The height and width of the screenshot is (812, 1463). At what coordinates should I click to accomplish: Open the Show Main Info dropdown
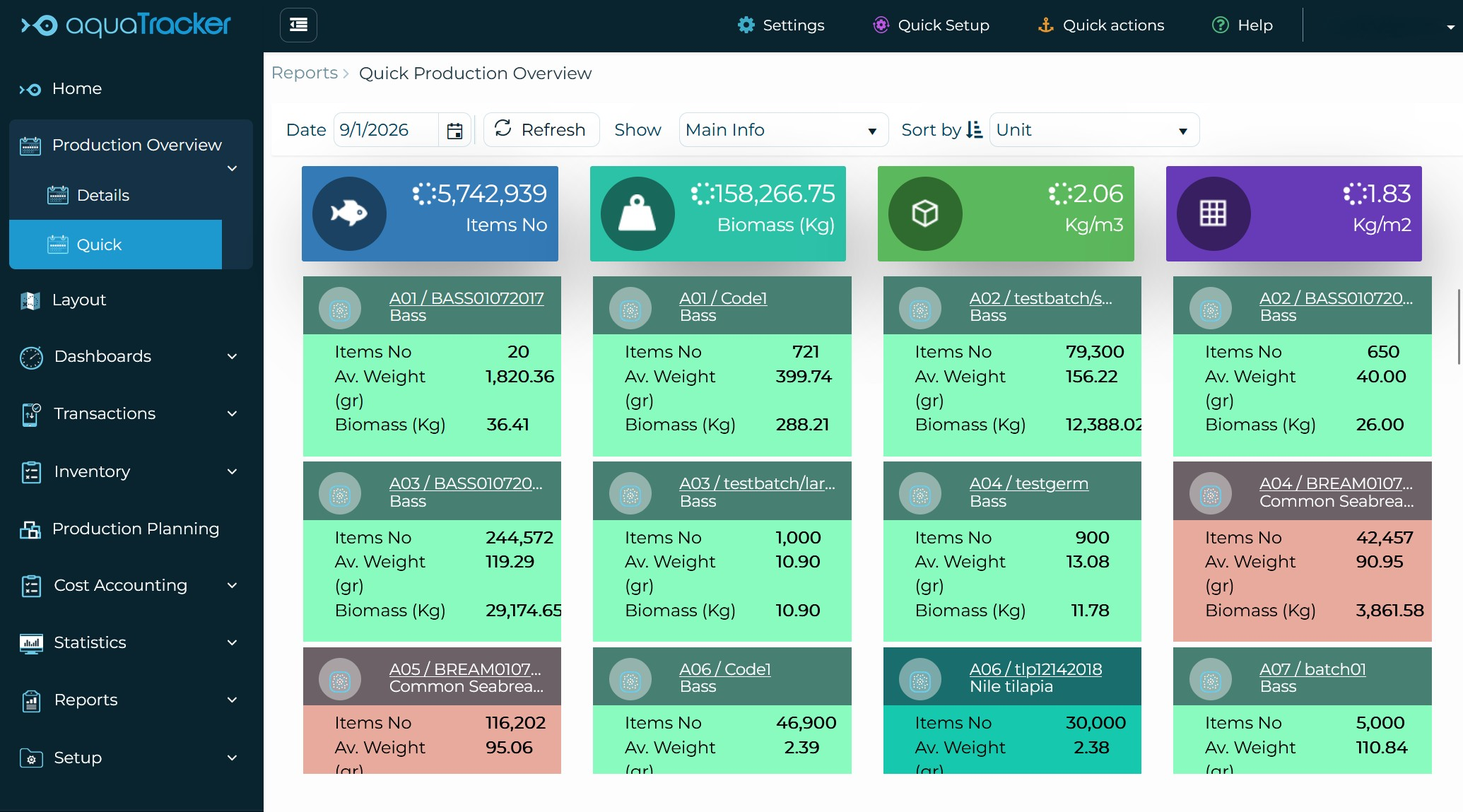point(782,130)
